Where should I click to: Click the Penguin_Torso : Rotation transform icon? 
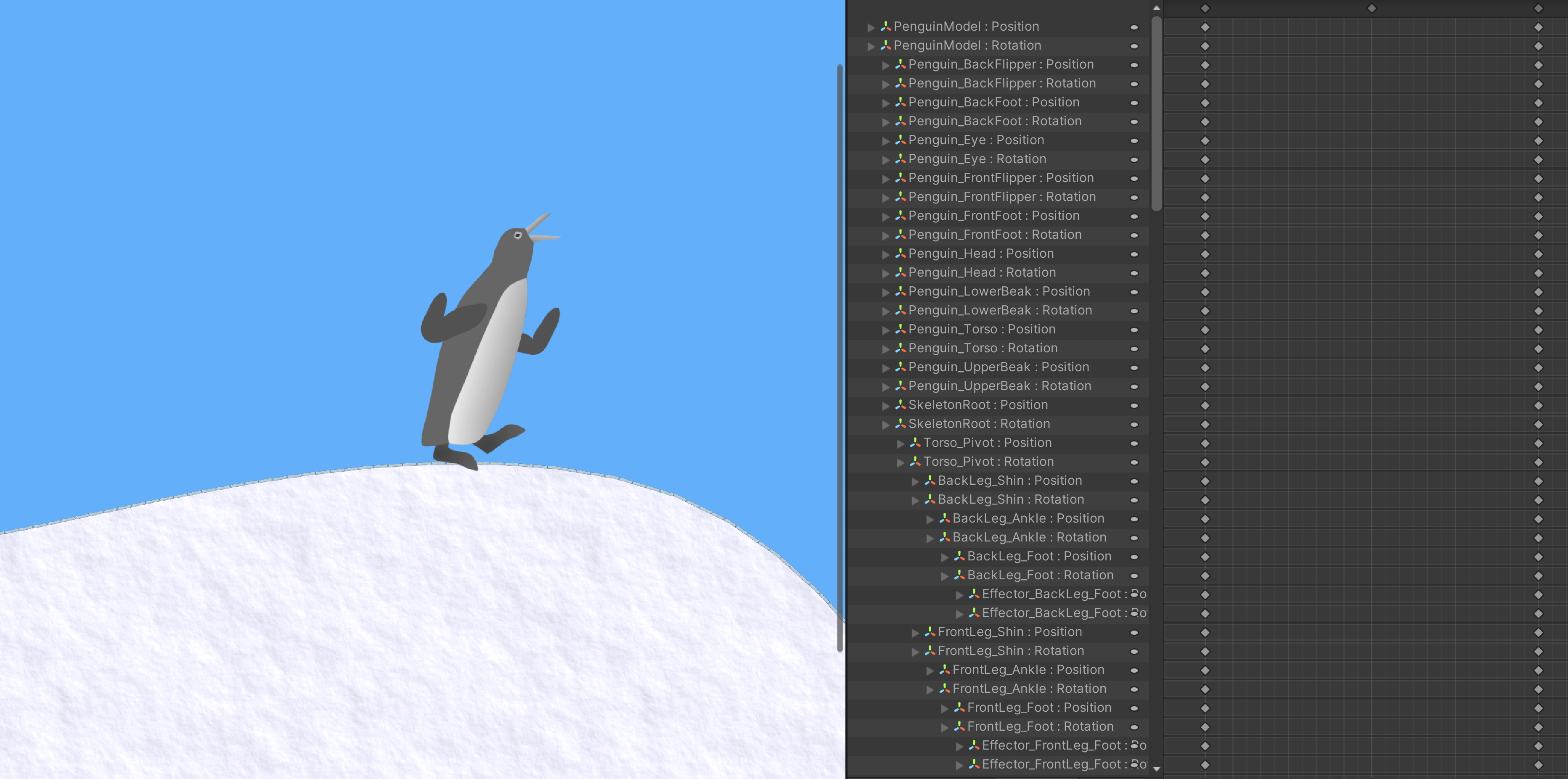pos(900,348)
